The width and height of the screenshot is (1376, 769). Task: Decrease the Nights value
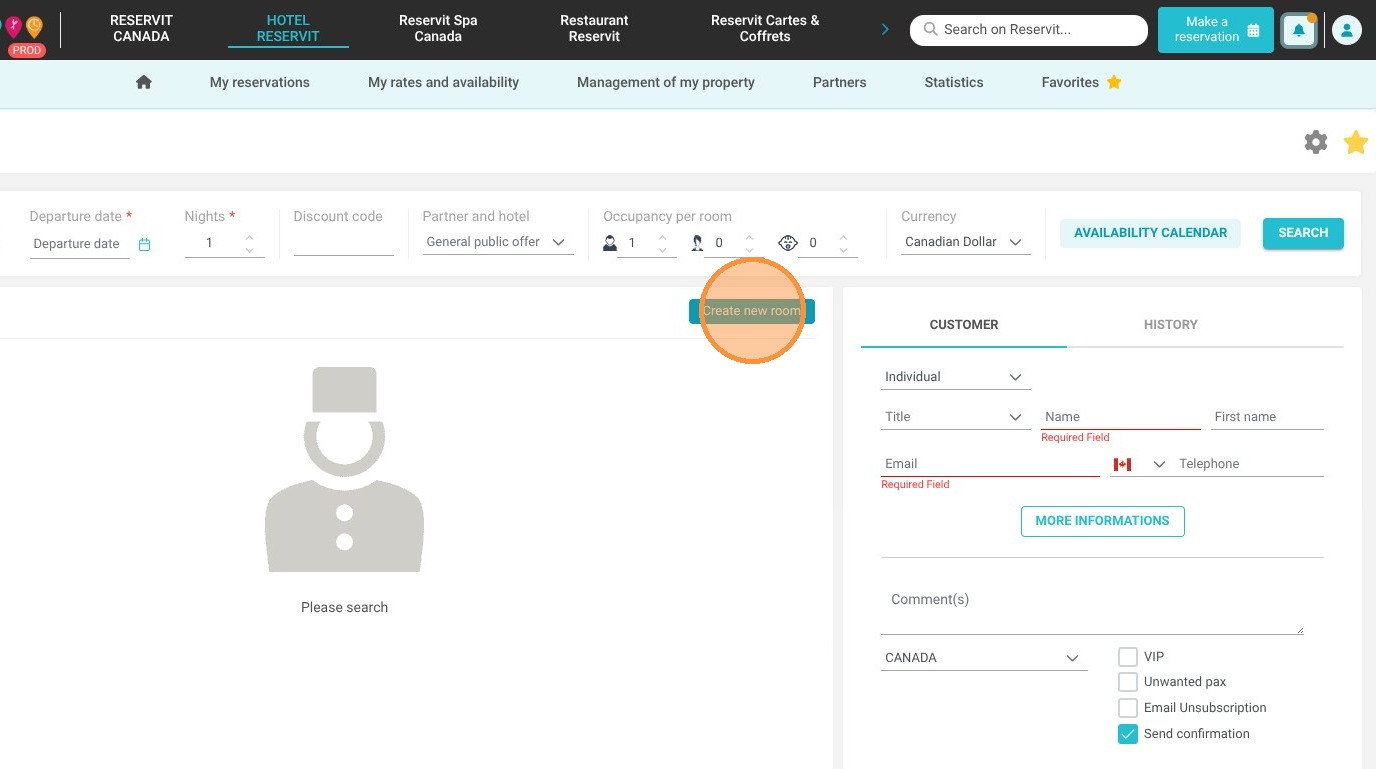click(249, 249)
